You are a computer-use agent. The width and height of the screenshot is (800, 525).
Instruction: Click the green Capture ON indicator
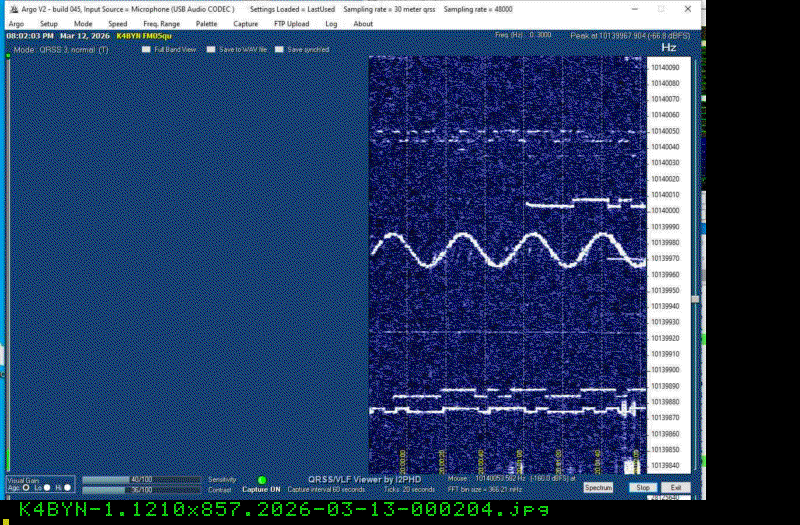coord(262,480)
